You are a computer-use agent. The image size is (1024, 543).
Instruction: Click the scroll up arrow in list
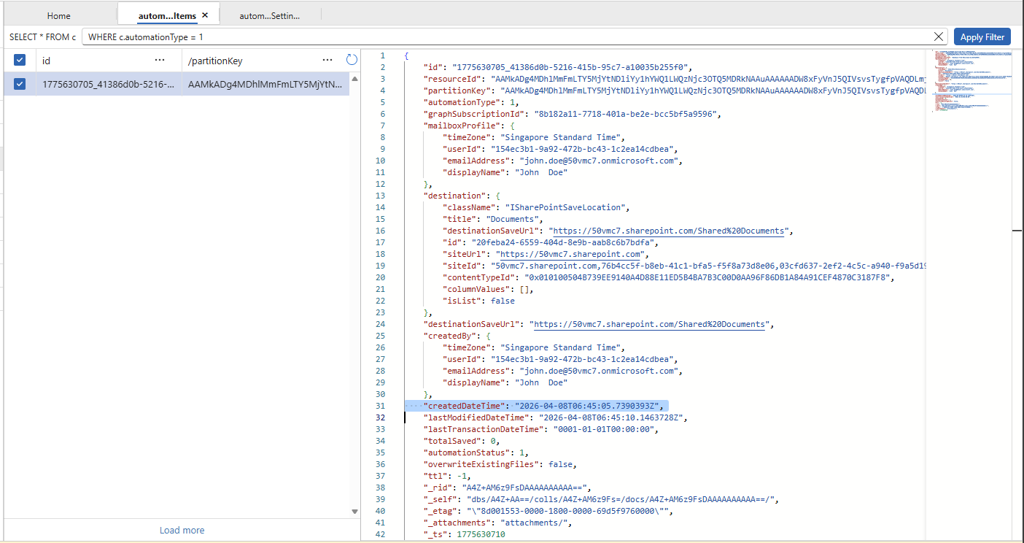(355, 79)
